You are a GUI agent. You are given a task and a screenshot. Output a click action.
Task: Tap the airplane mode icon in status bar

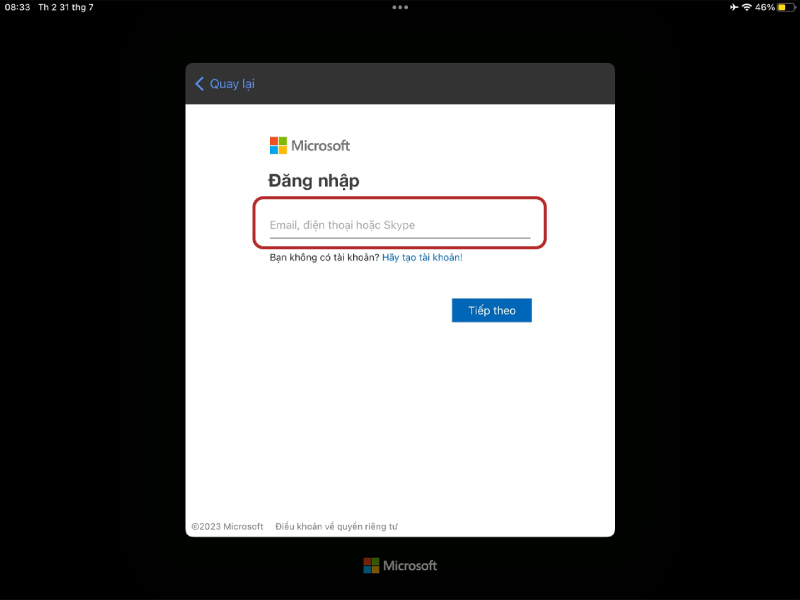733,8
